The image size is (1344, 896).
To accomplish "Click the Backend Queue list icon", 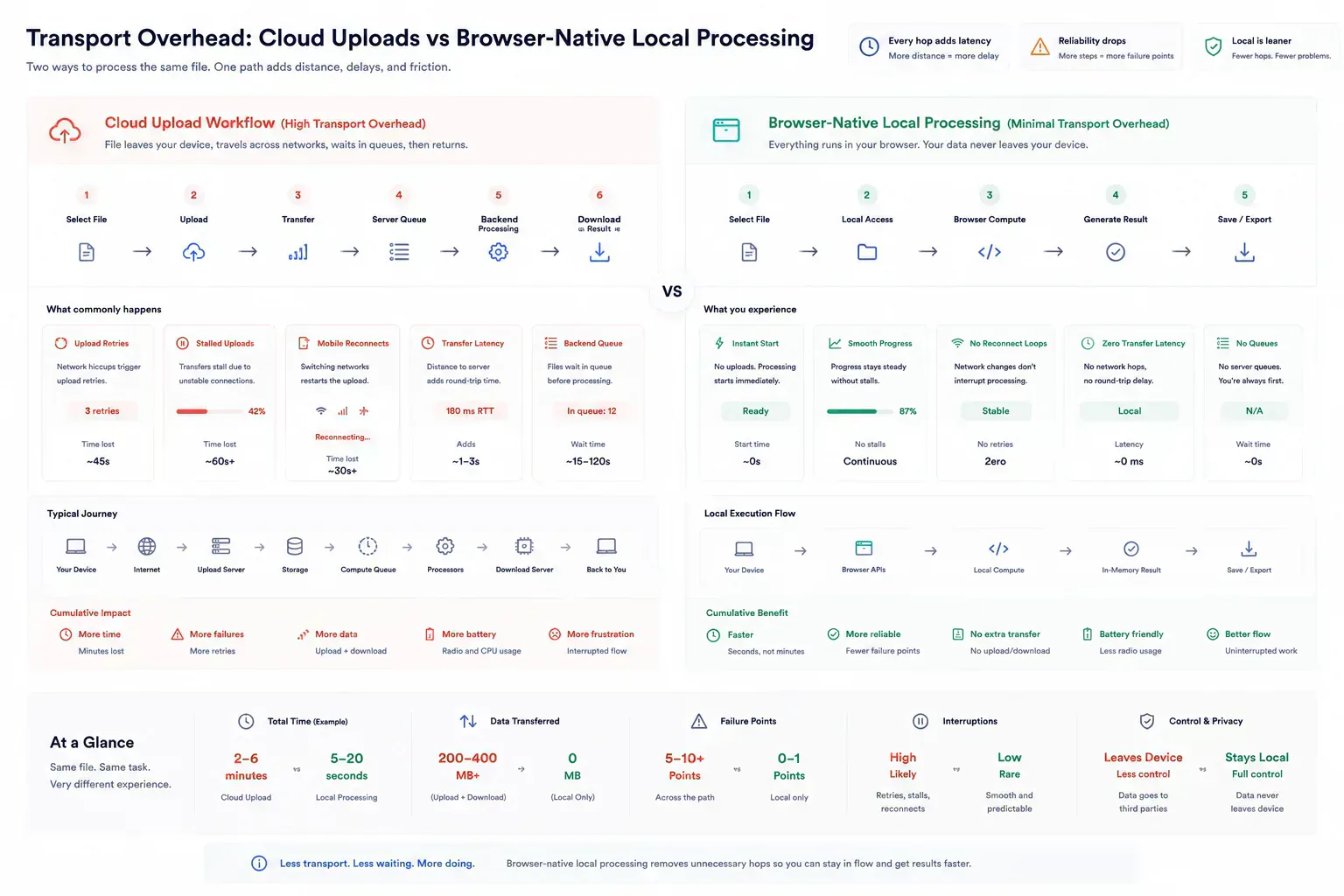I will (550, 343).
